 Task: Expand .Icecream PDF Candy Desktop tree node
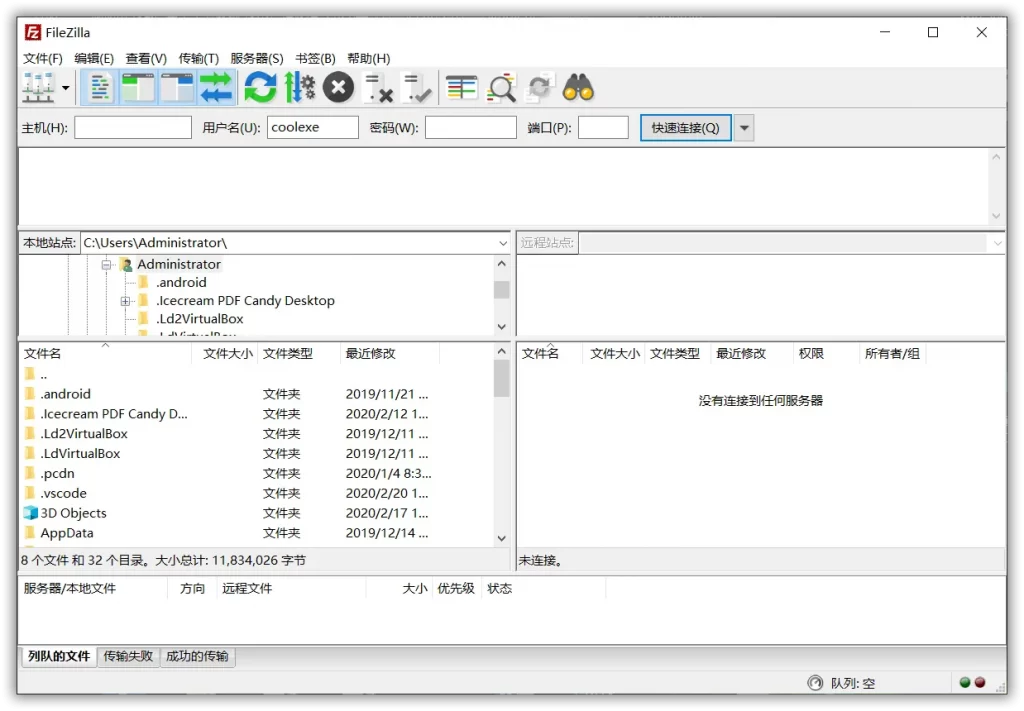125,302
